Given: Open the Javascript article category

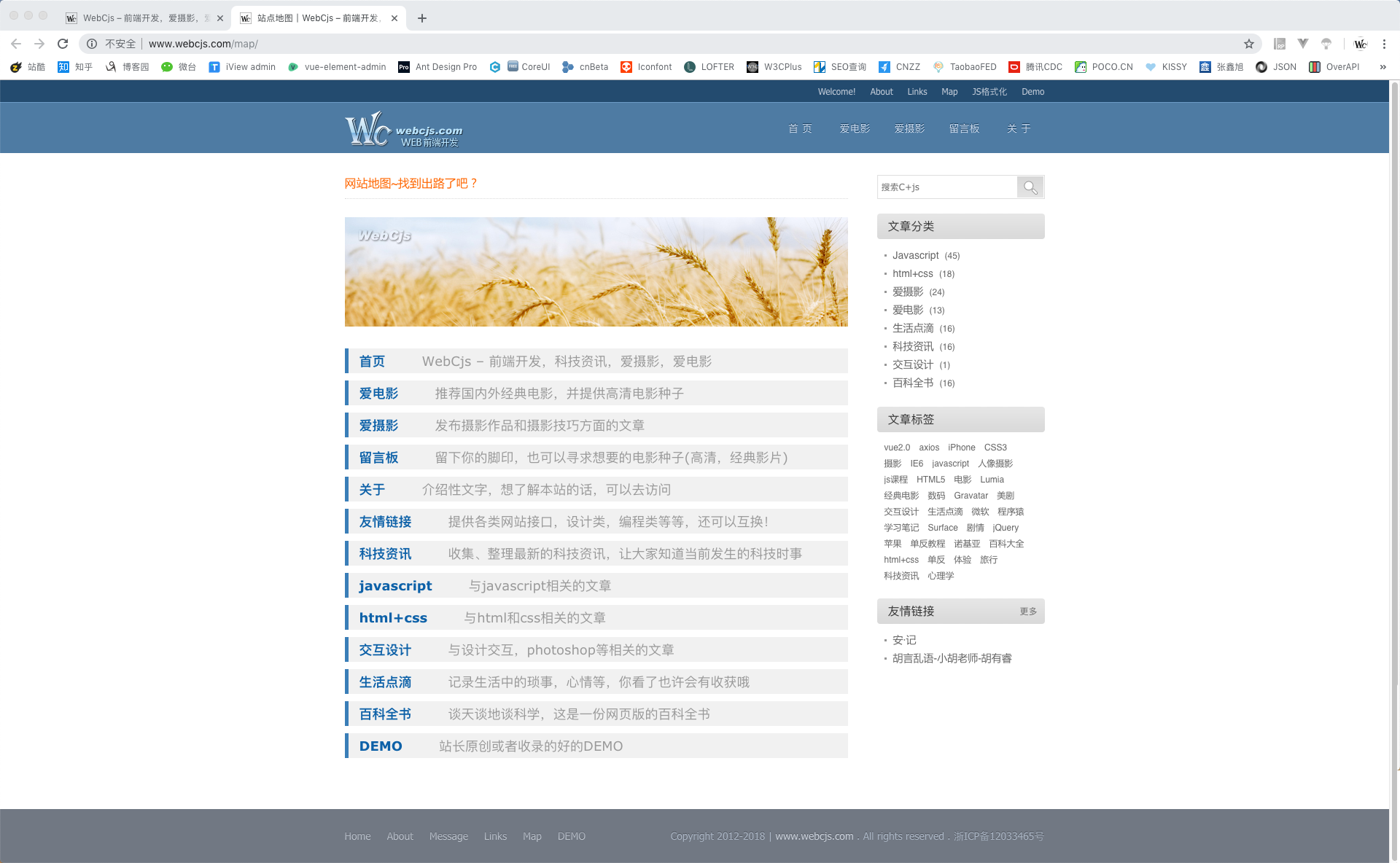Looking at the screenshot, I should (916, 256).
